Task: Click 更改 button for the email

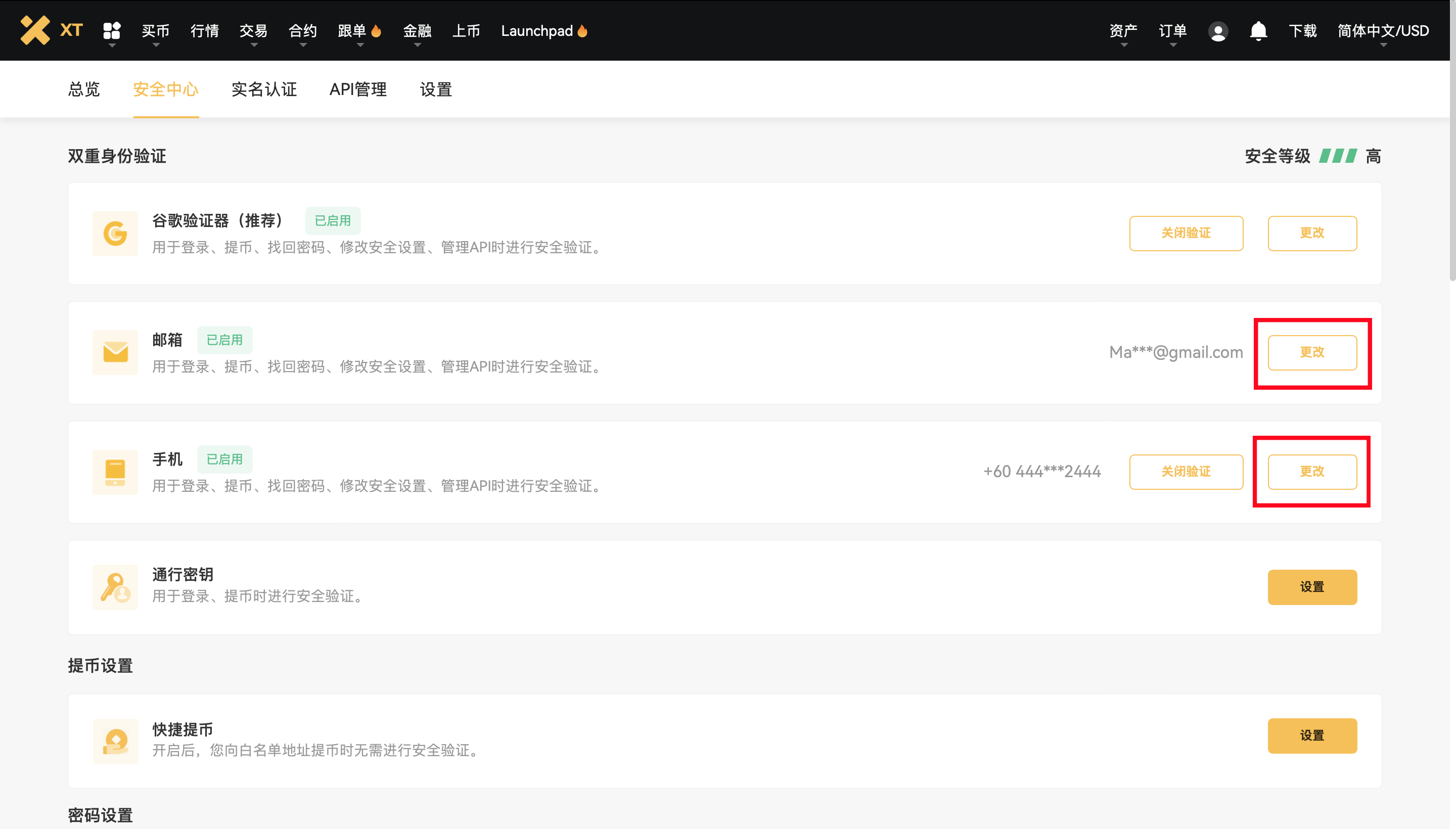Action: (1312, 352)
